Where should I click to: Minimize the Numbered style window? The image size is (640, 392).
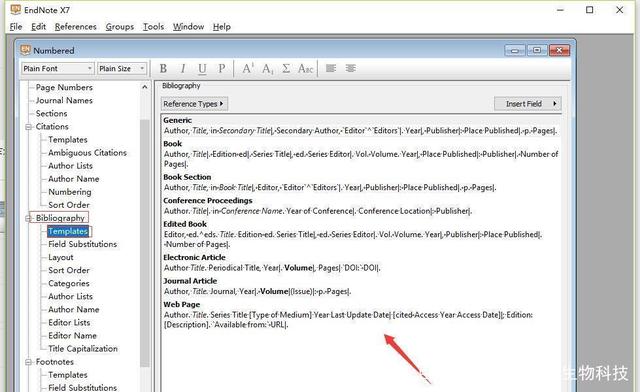pyautogui.click(x=515, y=50)
